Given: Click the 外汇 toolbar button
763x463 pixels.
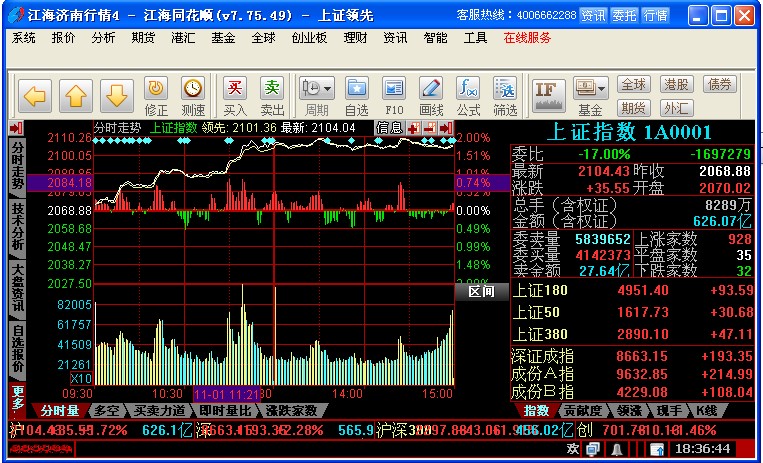Looking at the screenshot, I should 677,108.
